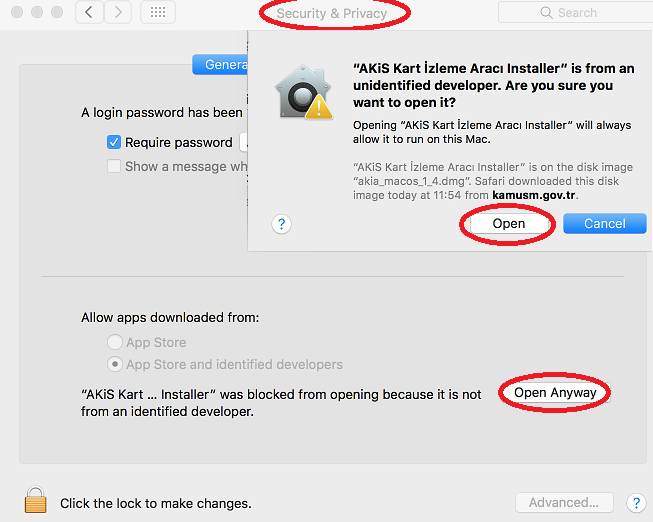The width and height of the screenshot is (653, 522).
Task: Click the red close window button
Action: [17, 12]
